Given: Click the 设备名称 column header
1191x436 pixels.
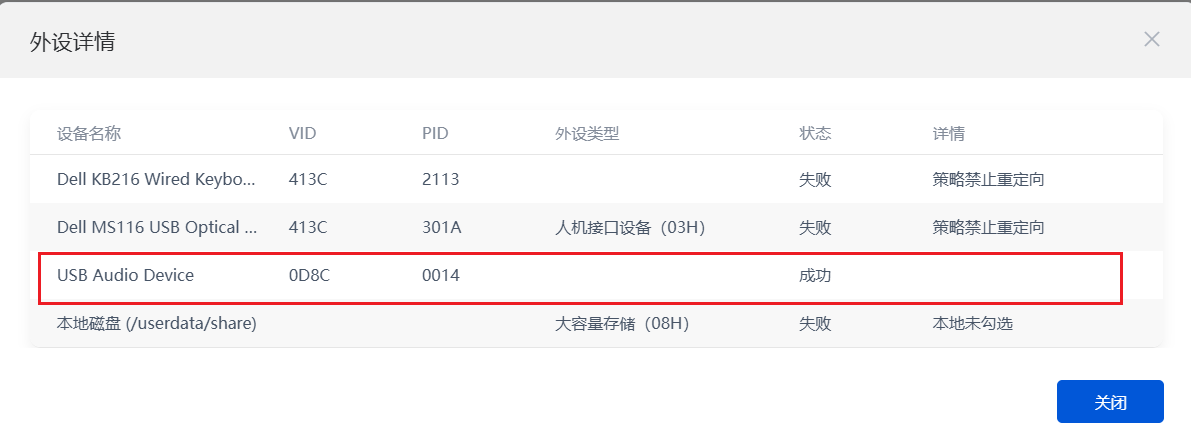Looking at the screenshot, I should pyautogui.click(x=89, y=133).
